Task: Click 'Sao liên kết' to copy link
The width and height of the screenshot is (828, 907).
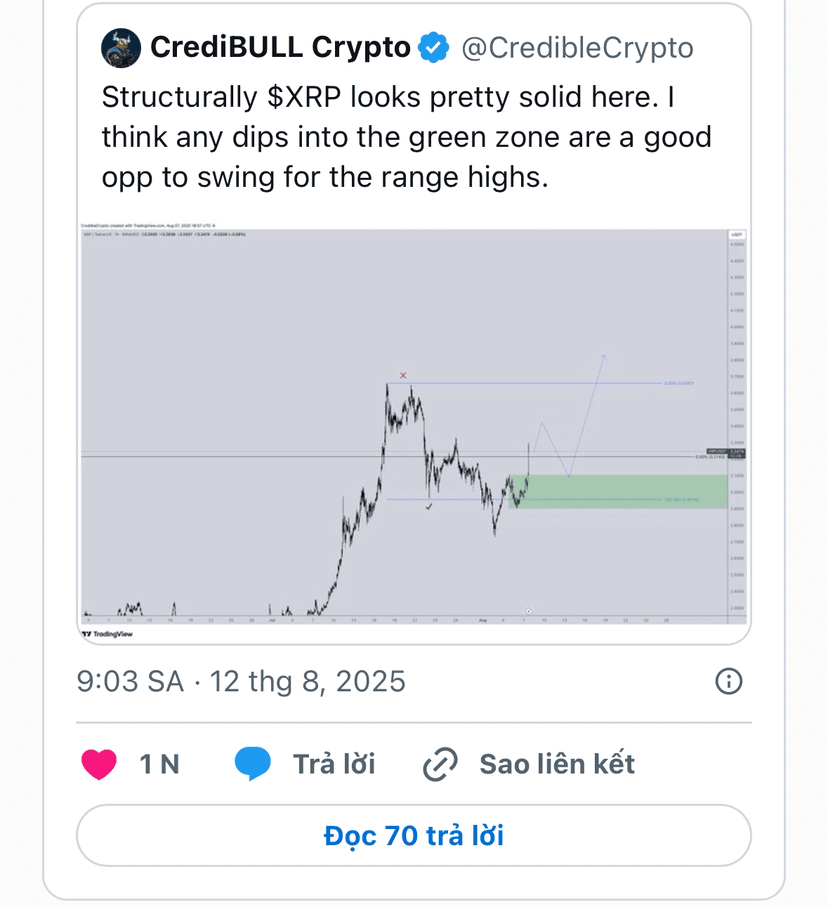Action: point(557,764)
